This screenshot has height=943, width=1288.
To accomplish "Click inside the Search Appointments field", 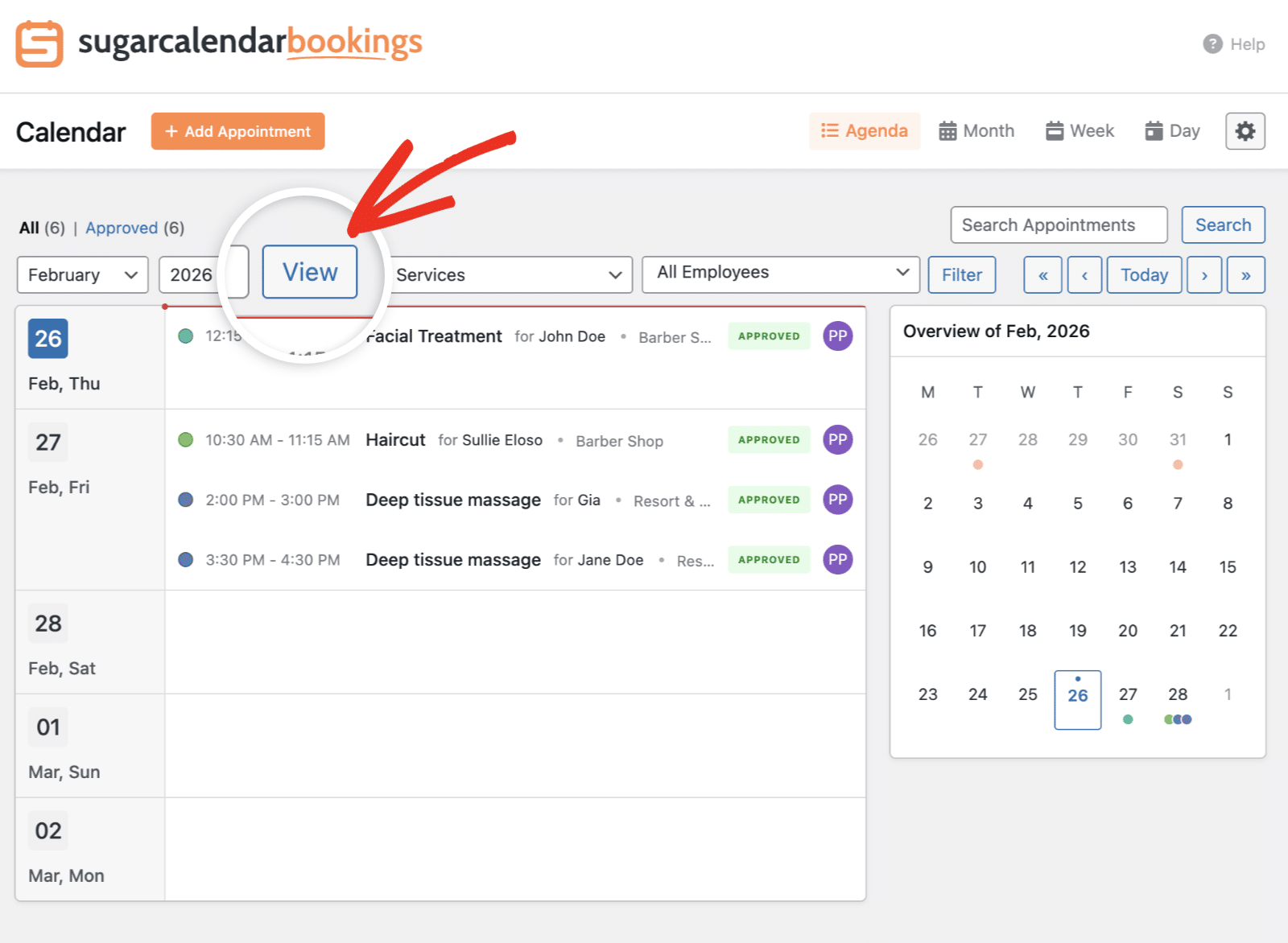I will (x=1059, y=224).
